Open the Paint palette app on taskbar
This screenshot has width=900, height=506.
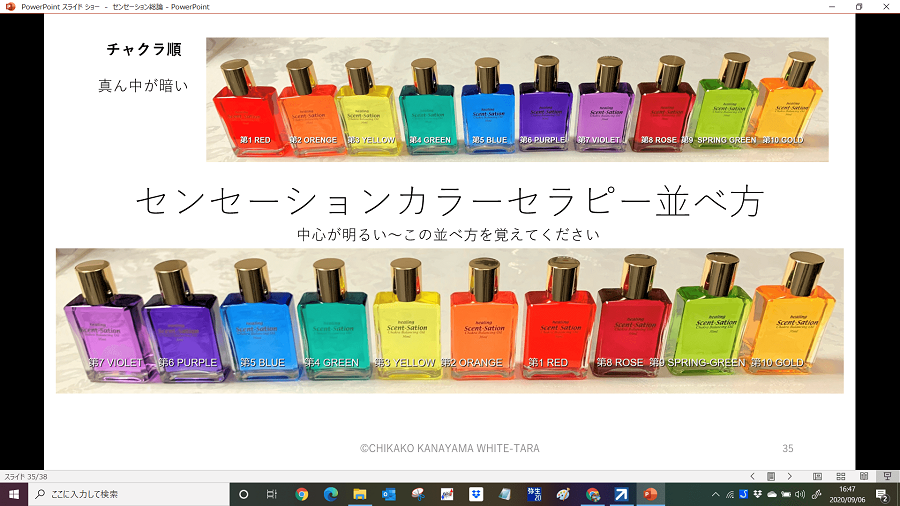(563, 494)
